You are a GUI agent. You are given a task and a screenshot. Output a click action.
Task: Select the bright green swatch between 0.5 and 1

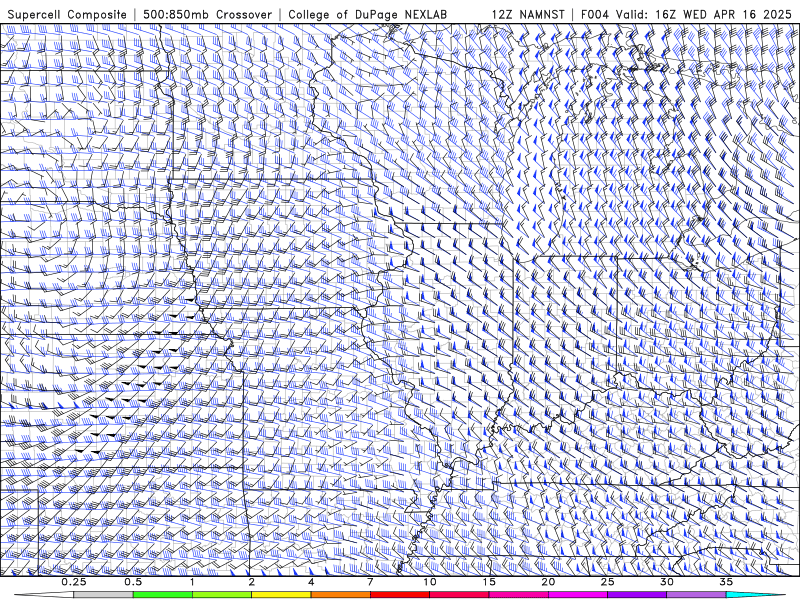pyautogui.click(x=163, y=595)
